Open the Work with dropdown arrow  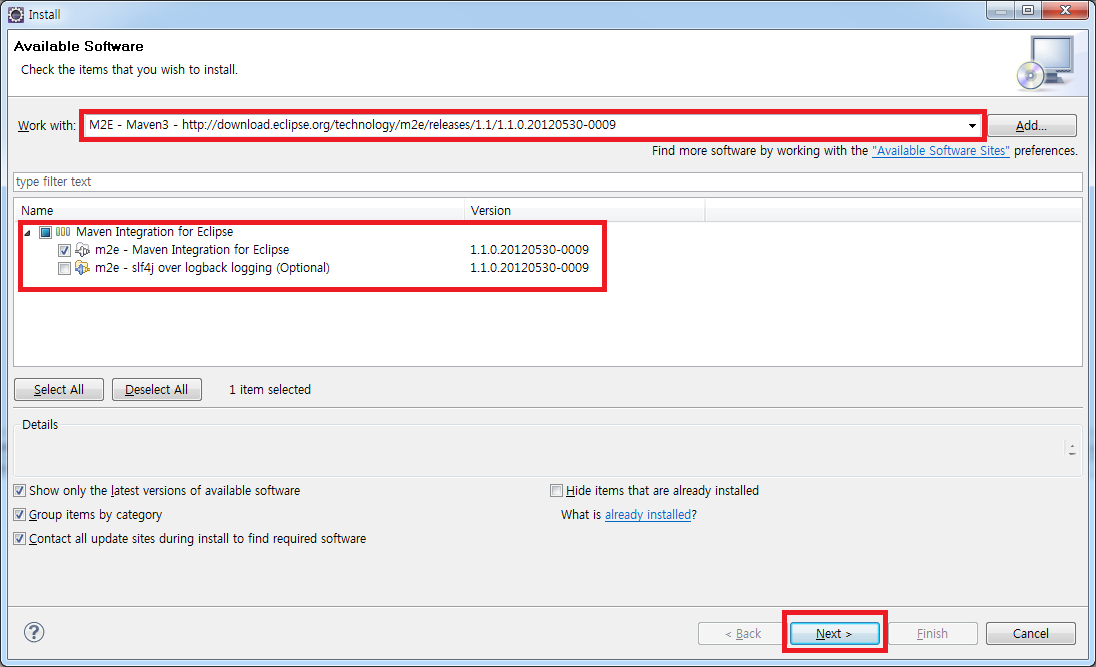[972, 126]
